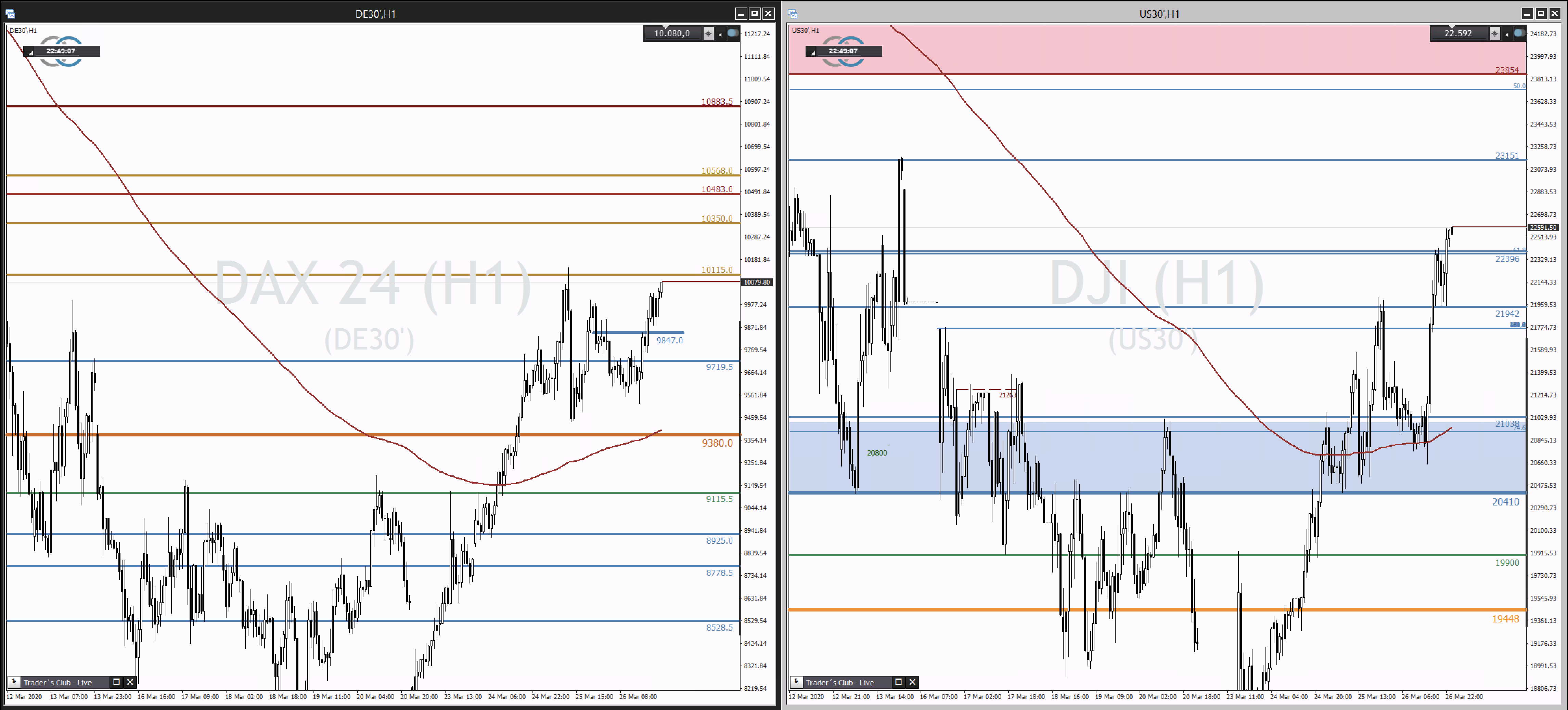Click the crosshair button beside the 10.080,0 price
This screenshot has height=710, width=1568.
(708, 34)
